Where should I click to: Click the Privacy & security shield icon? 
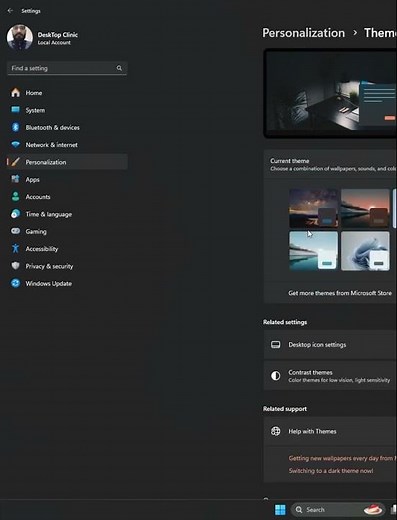[x=15, y=266]
